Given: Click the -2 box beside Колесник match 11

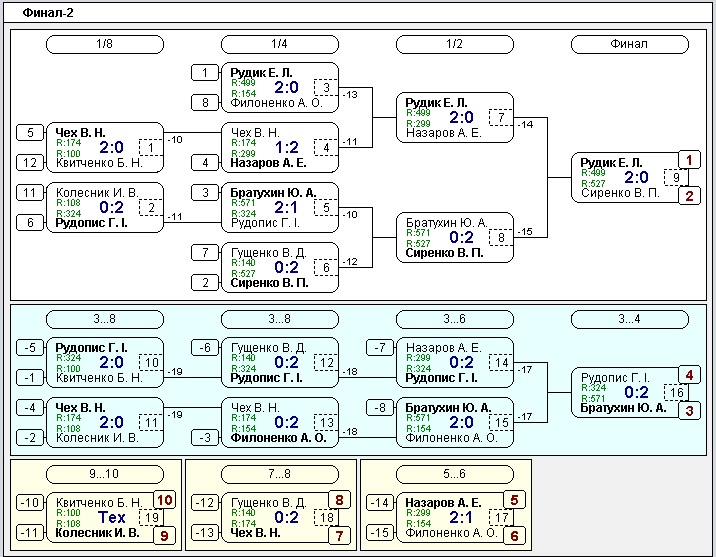Looking at the screenshot, I should click(x=30, y=438).
